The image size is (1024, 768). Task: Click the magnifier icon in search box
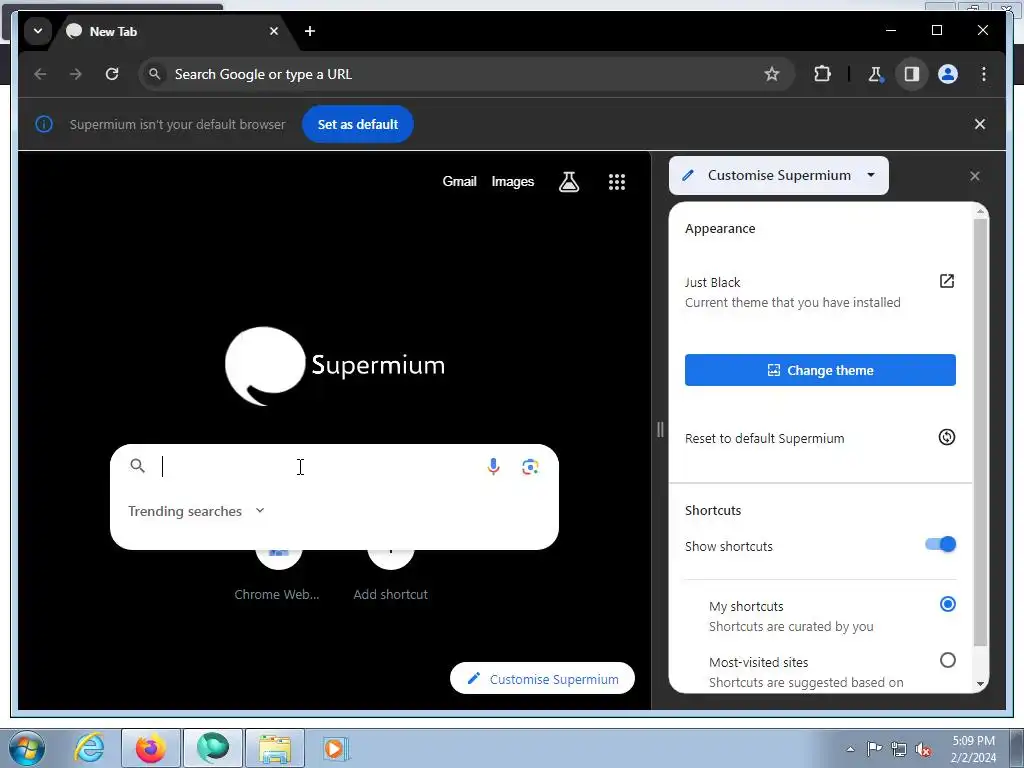(x=137, y=466)
